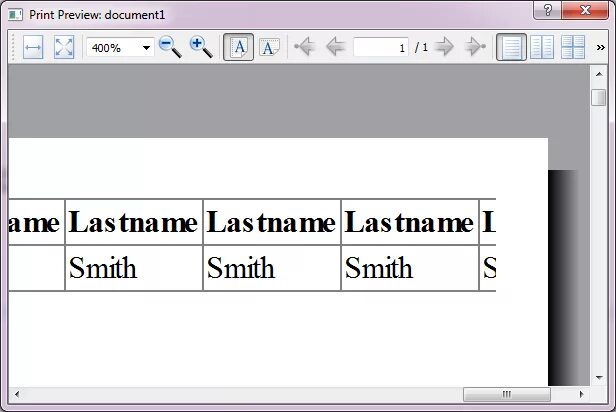This screenshot has width=616, height=412.
Task: Close the Print Preview window
Action: click(585, 10)
